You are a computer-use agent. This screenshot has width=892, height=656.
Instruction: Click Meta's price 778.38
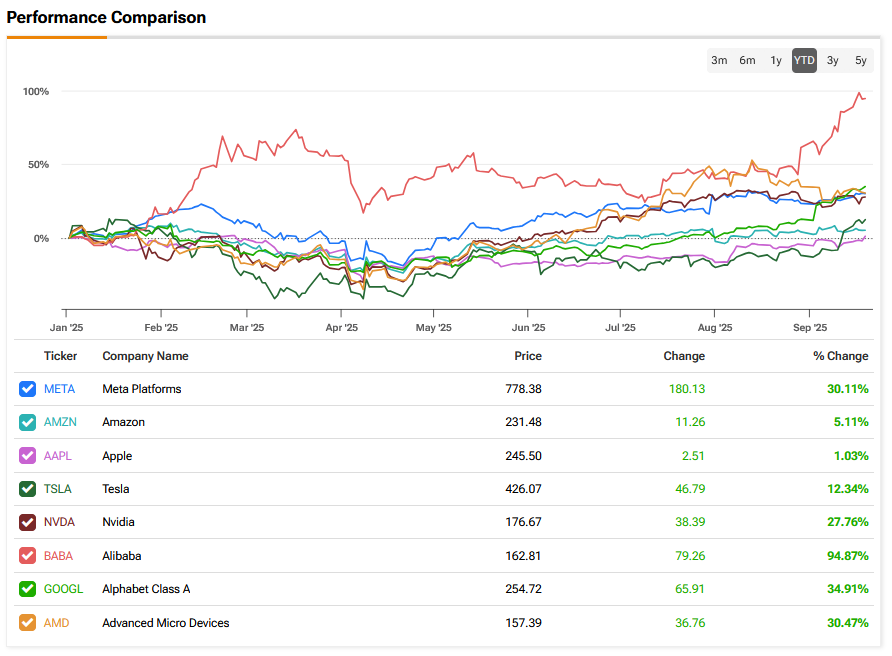click(x=523, y=389)
